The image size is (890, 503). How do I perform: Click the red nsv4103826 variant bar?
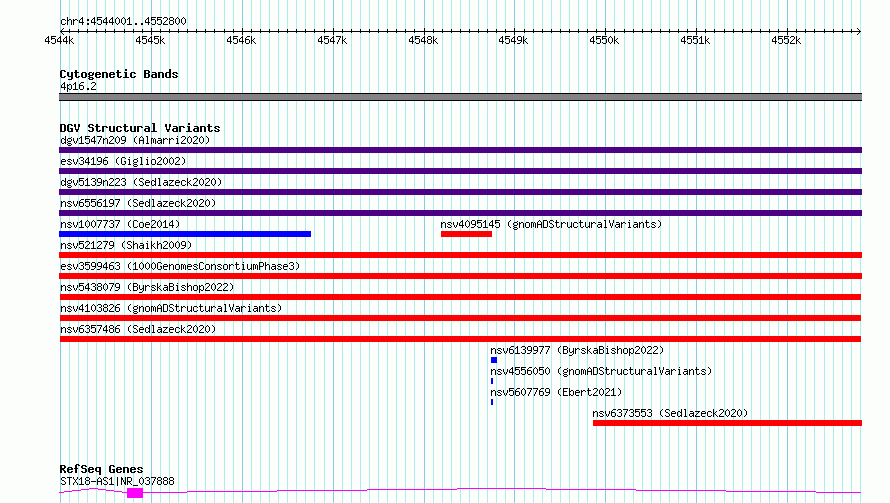pos(460,318)
